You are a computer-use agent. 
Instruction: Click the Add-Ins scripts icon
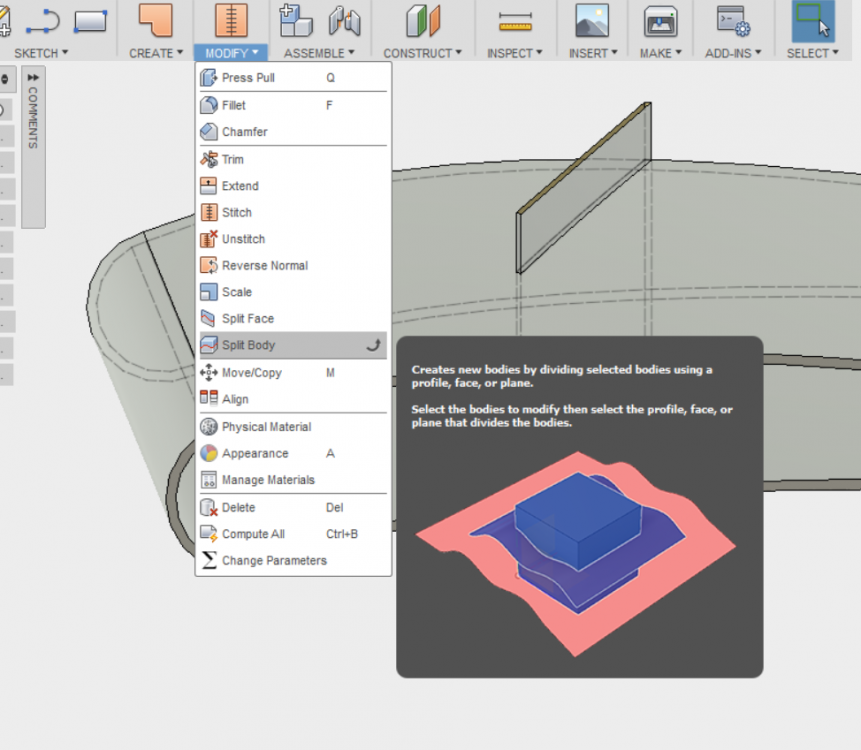click(733, 21)
